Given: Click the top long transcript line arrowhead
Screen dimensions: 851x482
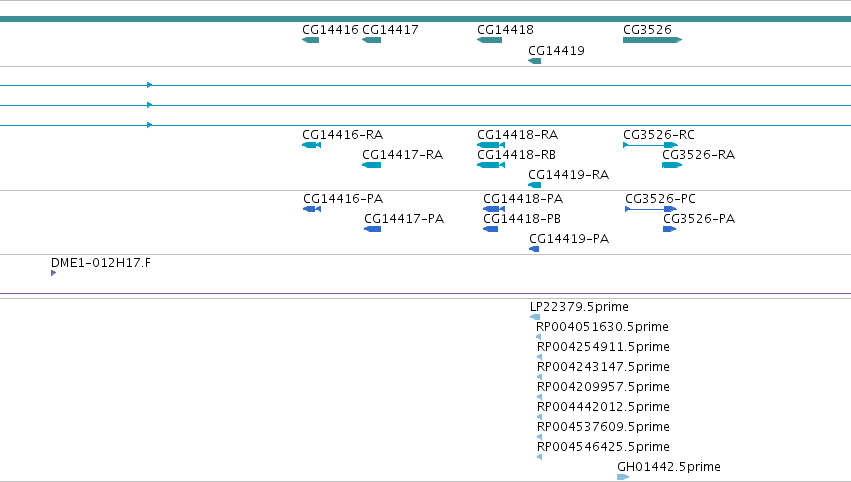Looking at the screenshot, I should [150, 85].
